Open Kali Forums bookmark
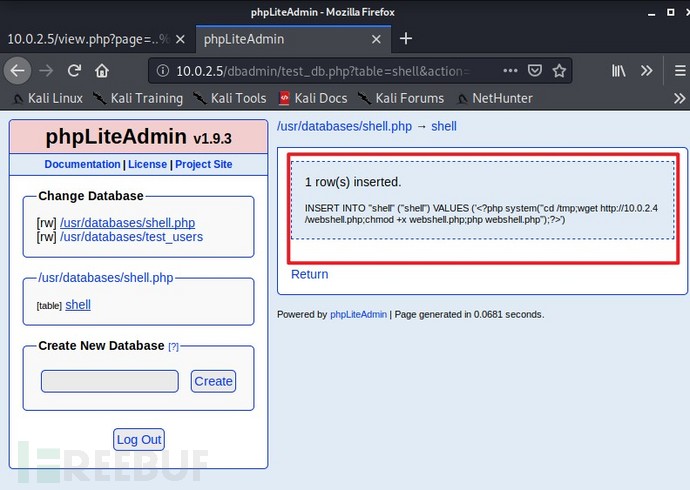The image size is (690, 490). (400, 98)
